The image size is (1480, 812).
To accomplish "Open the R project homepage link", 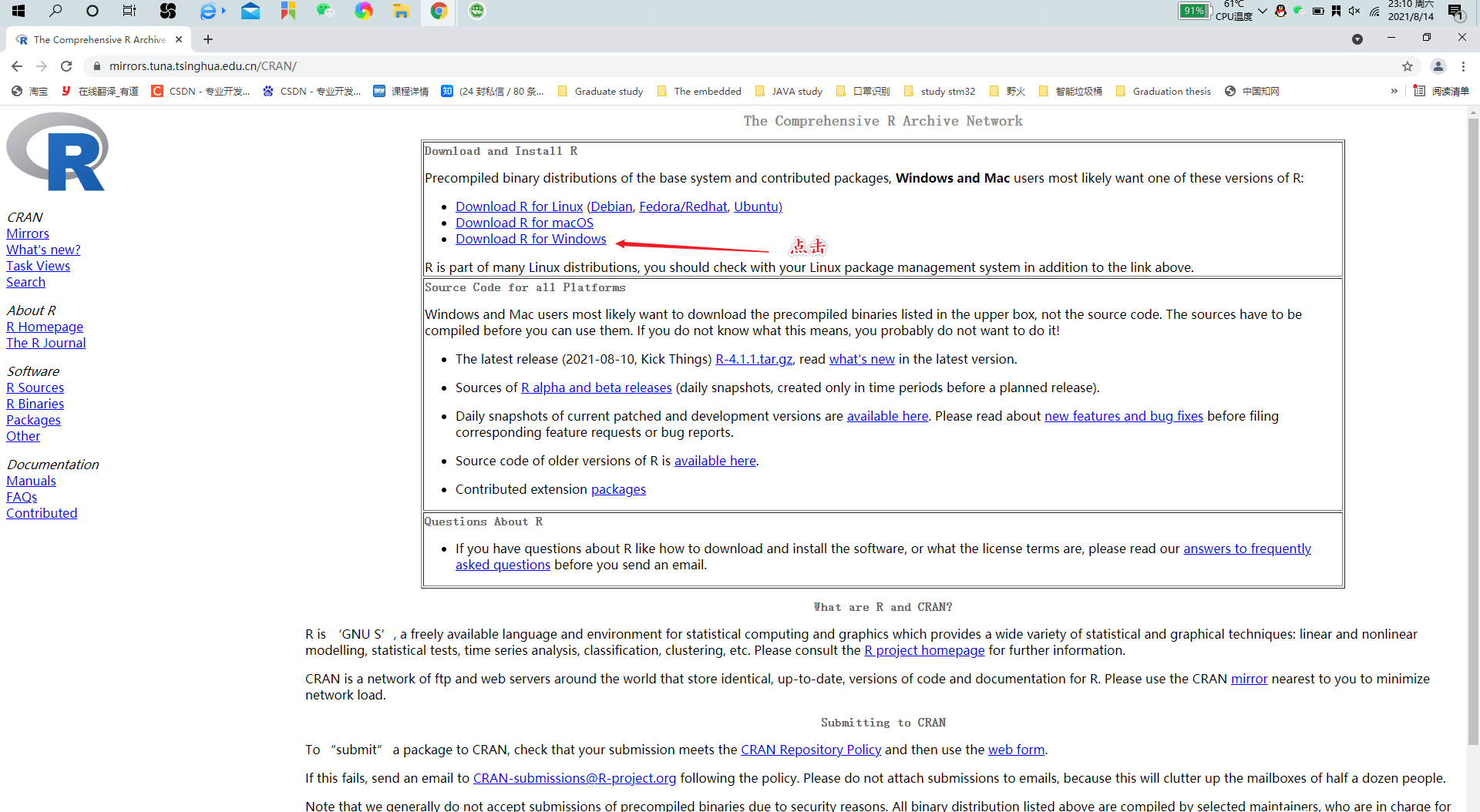I will 924,650.
